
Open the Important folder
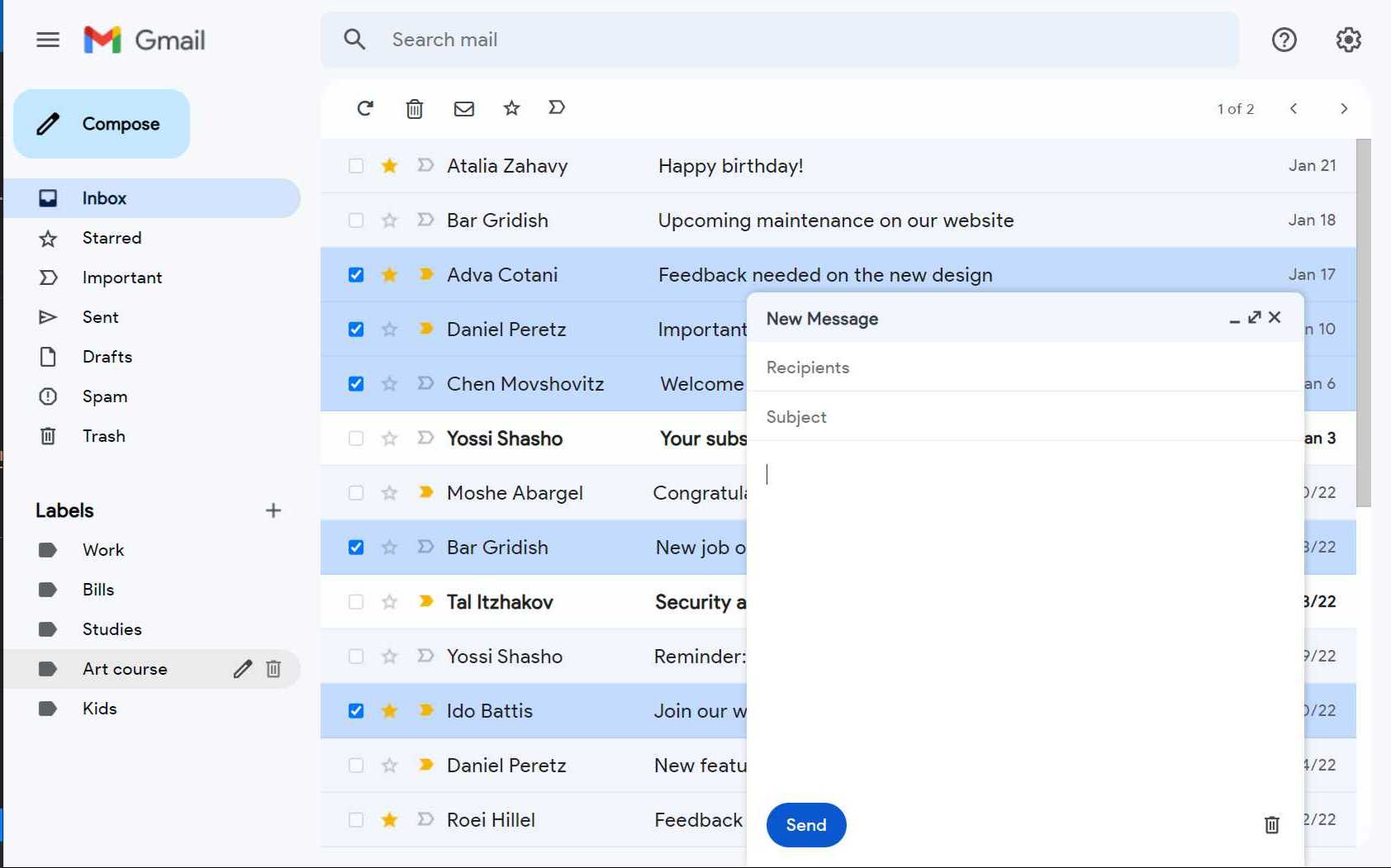153,277
